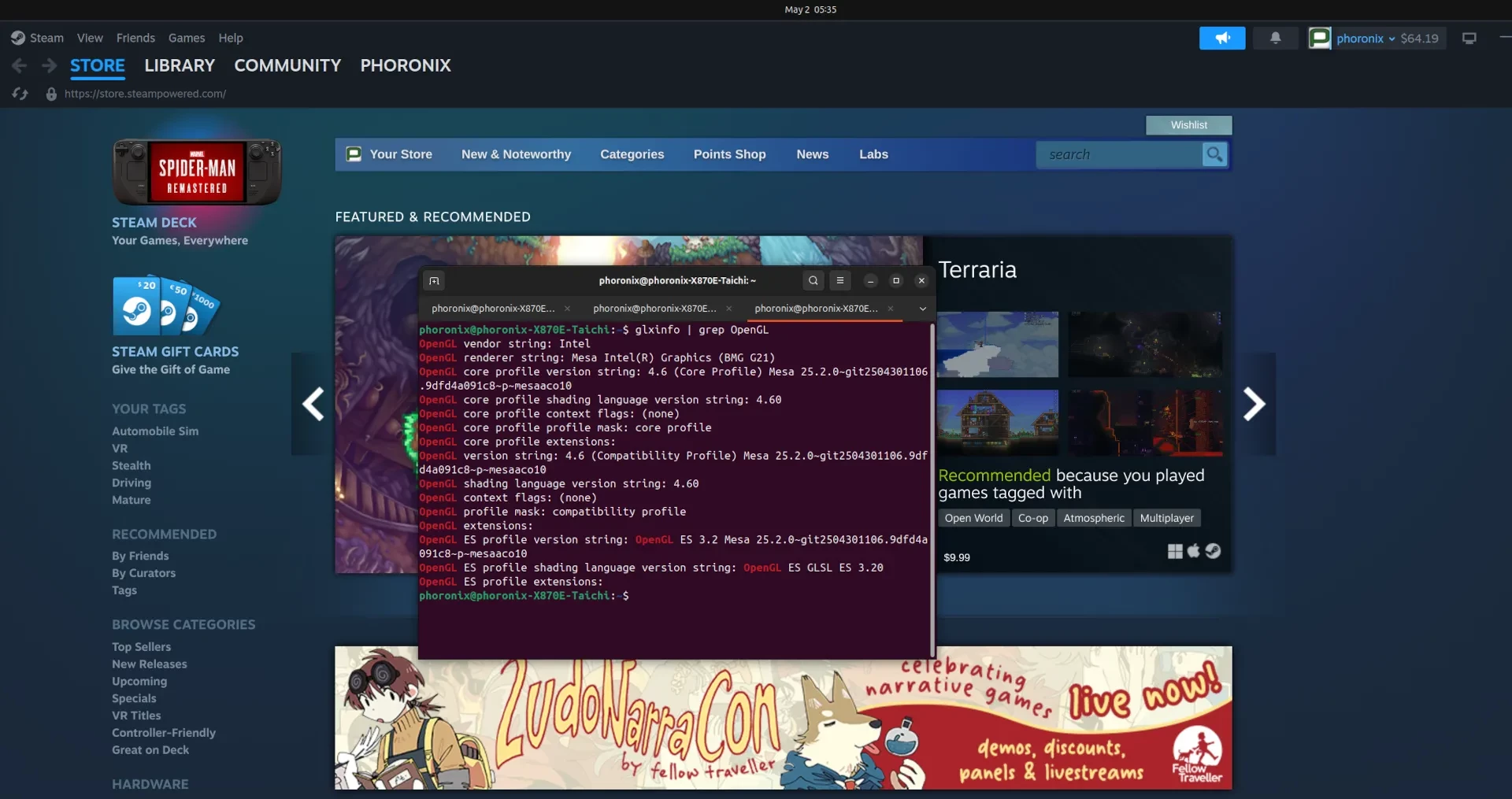The height and width of the screenshot is (799, 1512).
Task: Open the Games menu
Action: (x=187, y=38)
